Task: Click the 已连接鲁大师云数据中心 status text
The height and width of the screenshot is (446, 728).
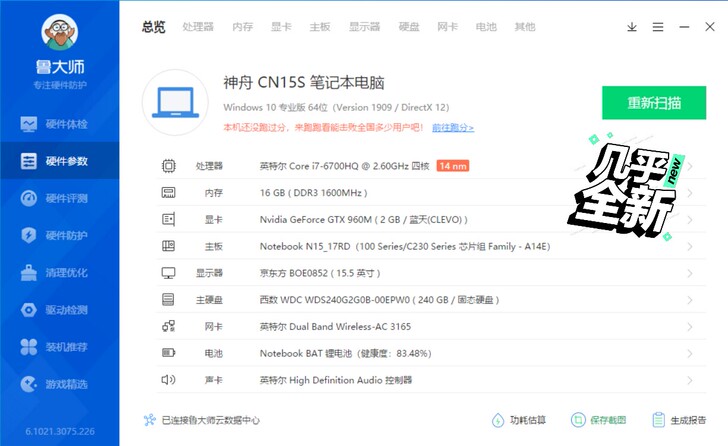Action: (210, 420)
